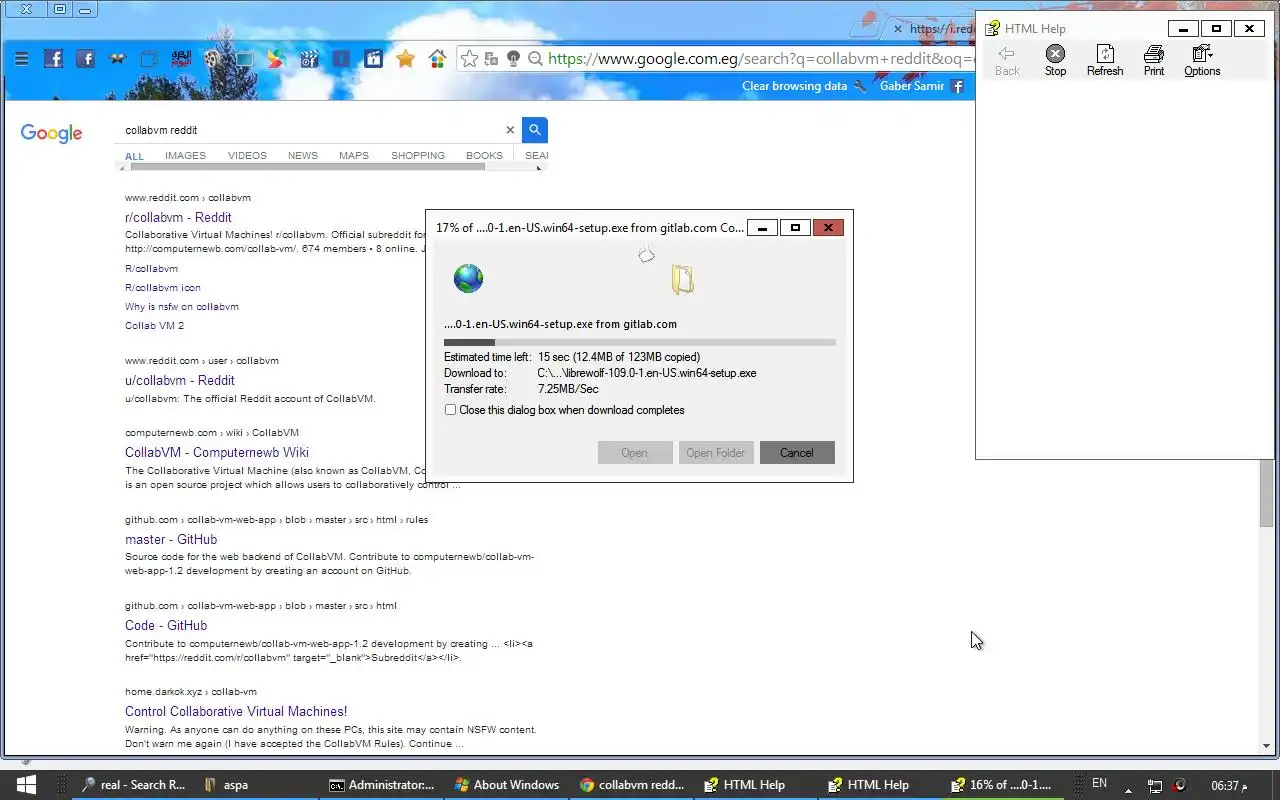
Task: Clear the Google search box with X
Action: click(x=510, y=130)
